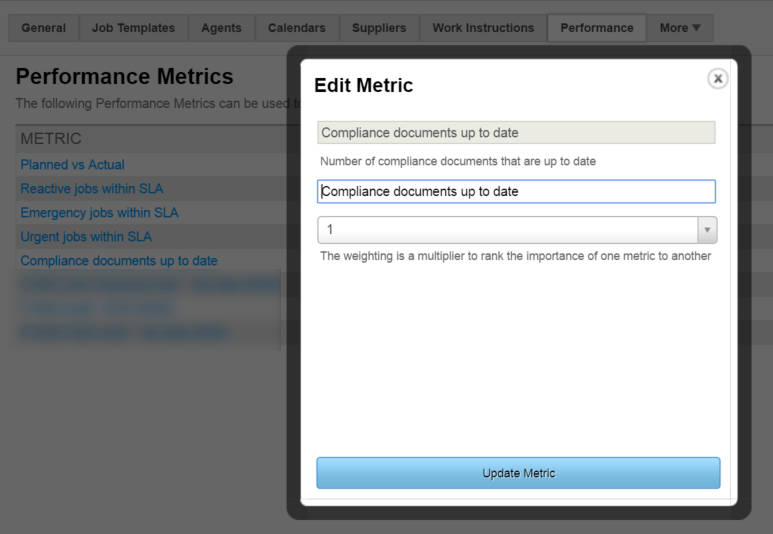The height and width of the screenshot is (534, 773).
Task: Open the Calendars tab
Action: pyautogui.click(x=296, y=28)
